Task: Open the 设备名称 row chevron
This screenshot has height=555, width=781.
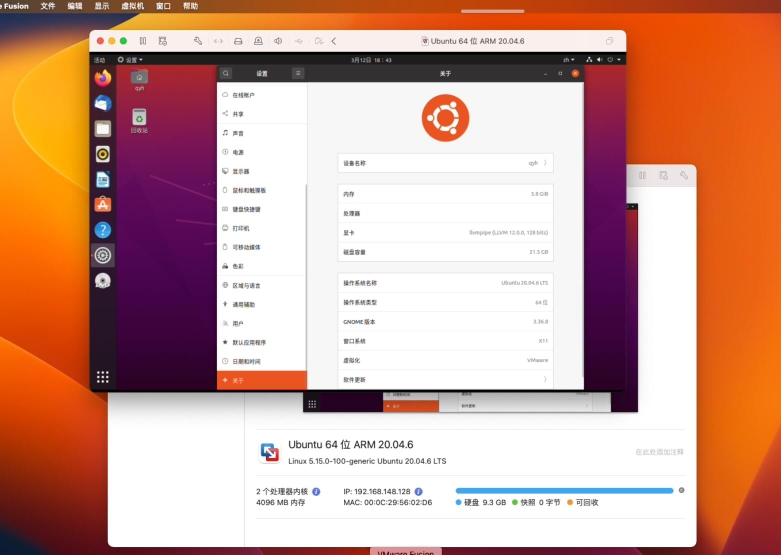Action: (x=545, y=163)
